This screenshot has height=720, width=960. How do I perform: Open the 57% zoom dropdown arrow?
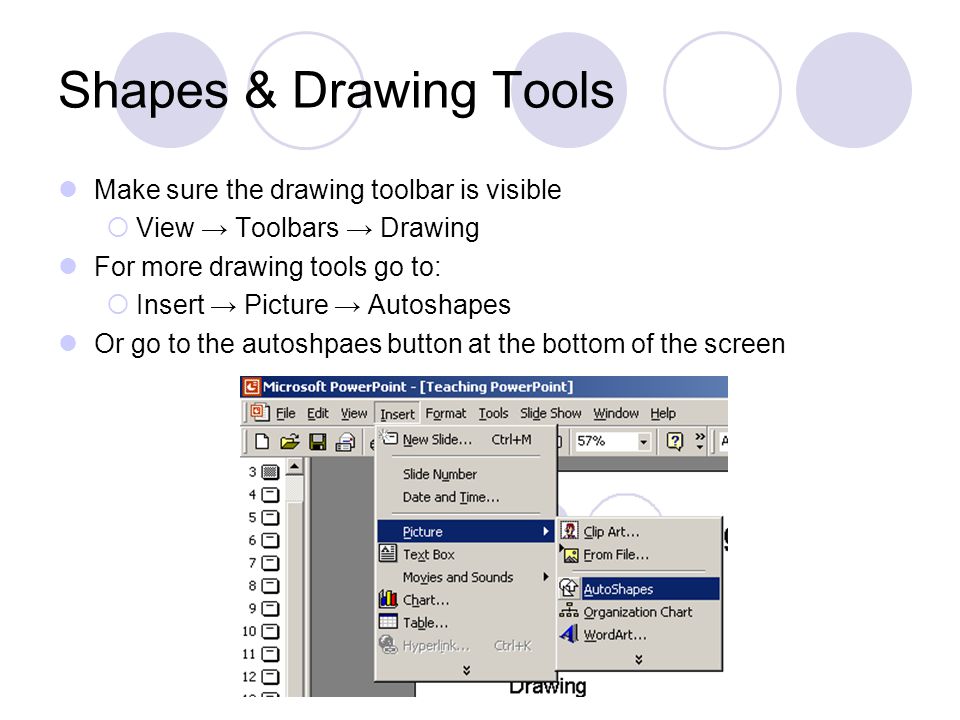[x=643, y=441]
